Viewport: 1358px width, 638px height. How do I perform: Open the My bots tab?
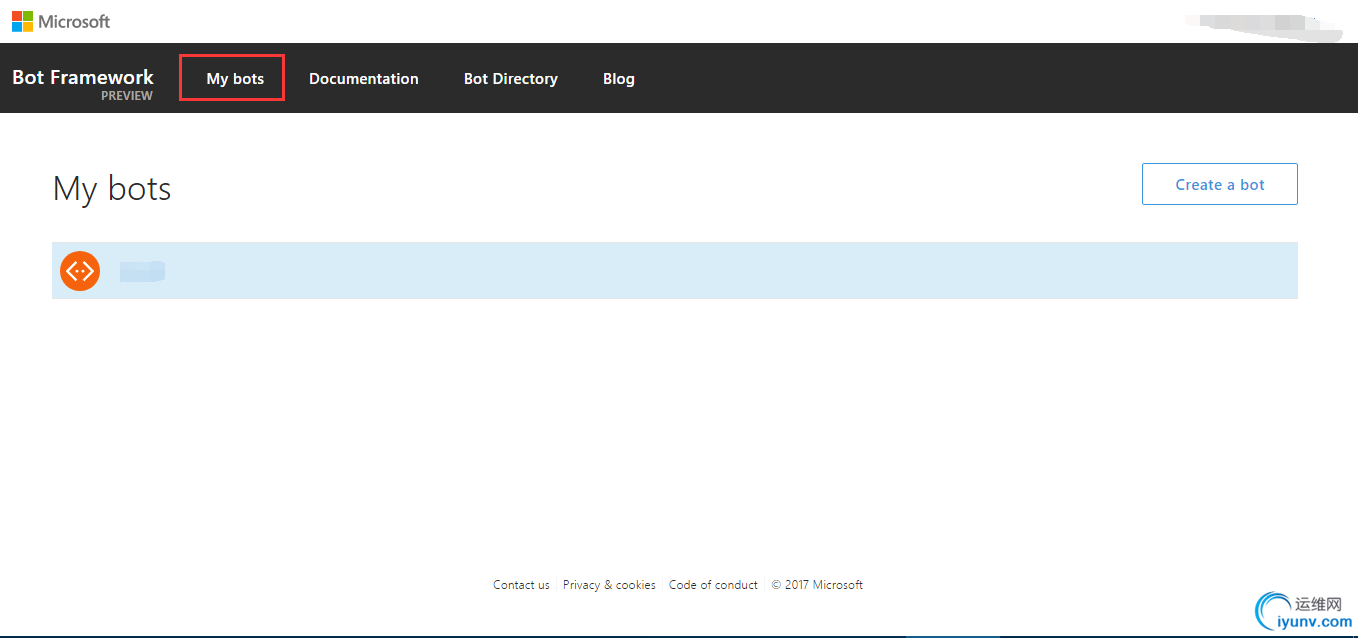(235, 78)
